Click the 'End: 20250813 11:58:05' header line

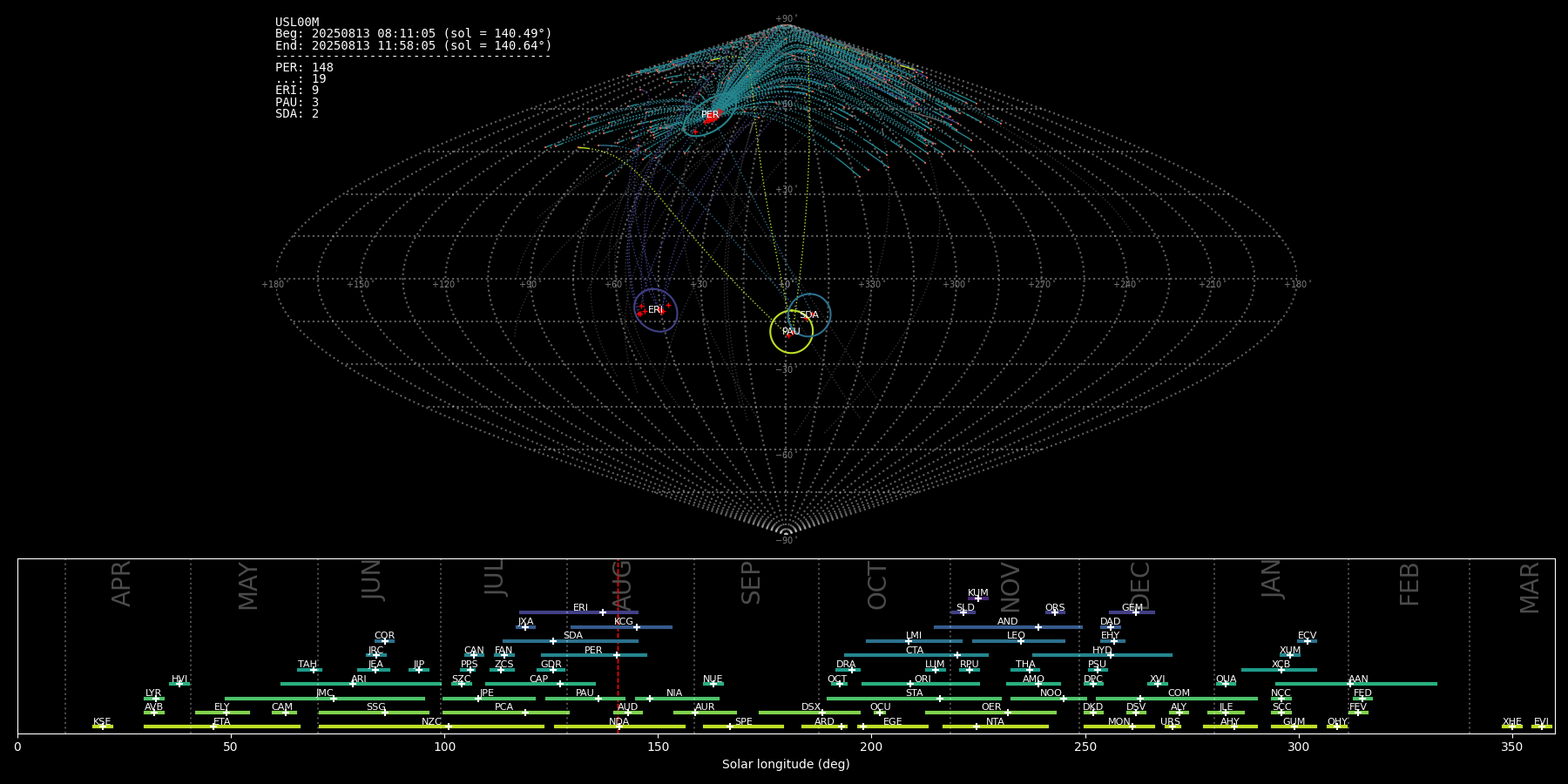pyautogui.click(x=414, y=45)
